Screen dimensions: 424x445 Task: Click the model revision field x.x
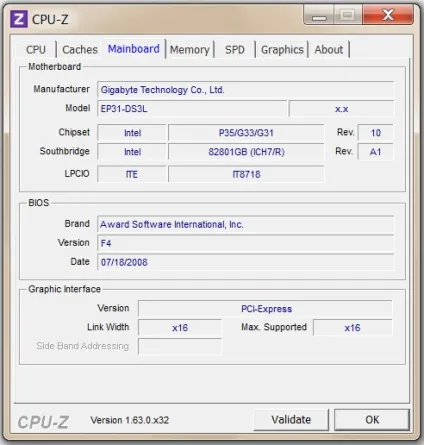341,109
